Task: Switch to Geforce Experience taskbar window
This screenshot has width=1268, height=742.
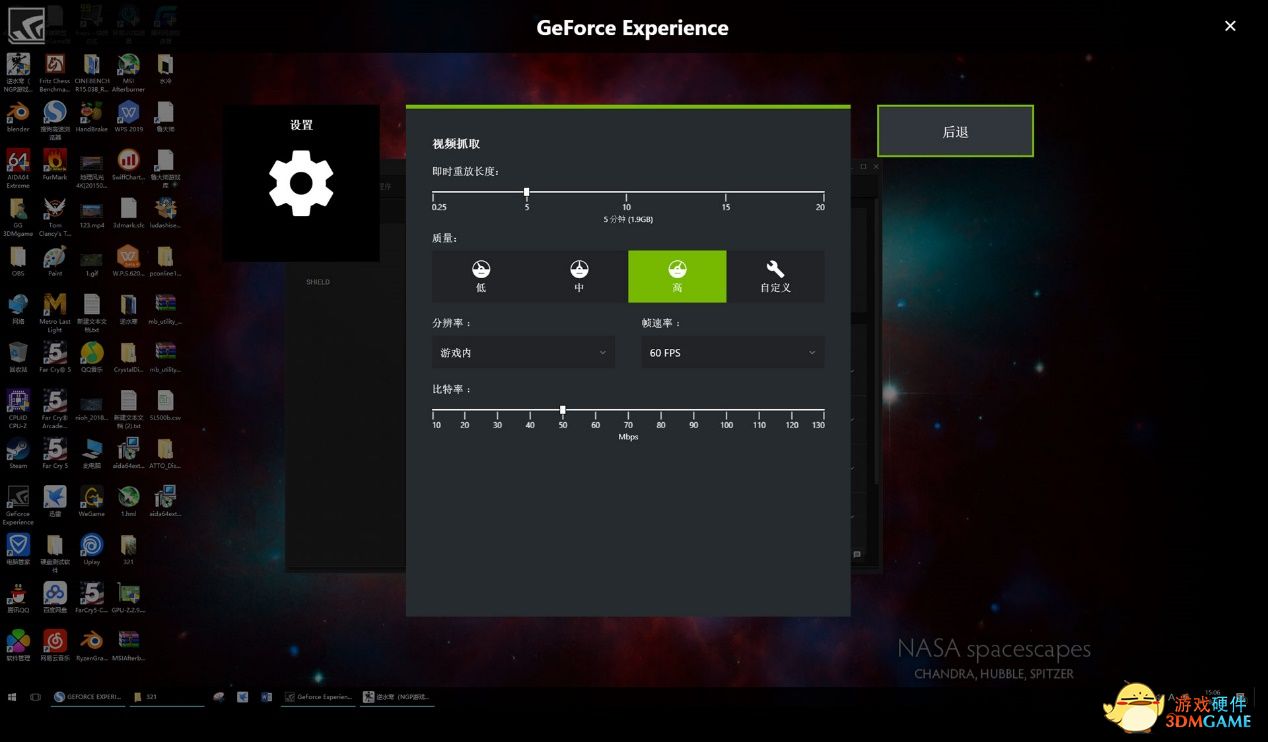Action: click(318, 696)
